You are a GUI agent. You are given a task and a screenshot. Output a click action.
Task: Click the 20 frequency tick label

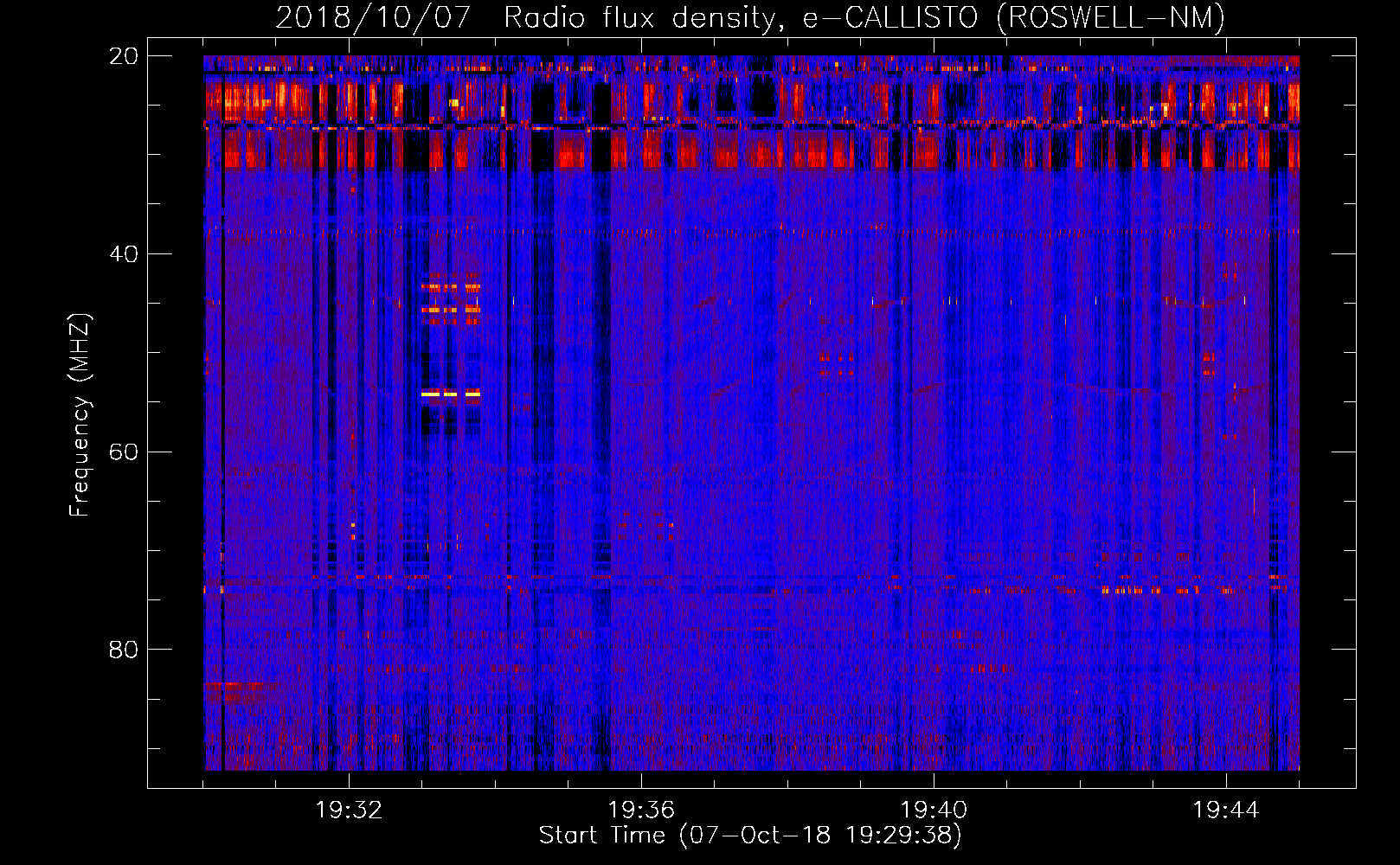tap(123, 56)
